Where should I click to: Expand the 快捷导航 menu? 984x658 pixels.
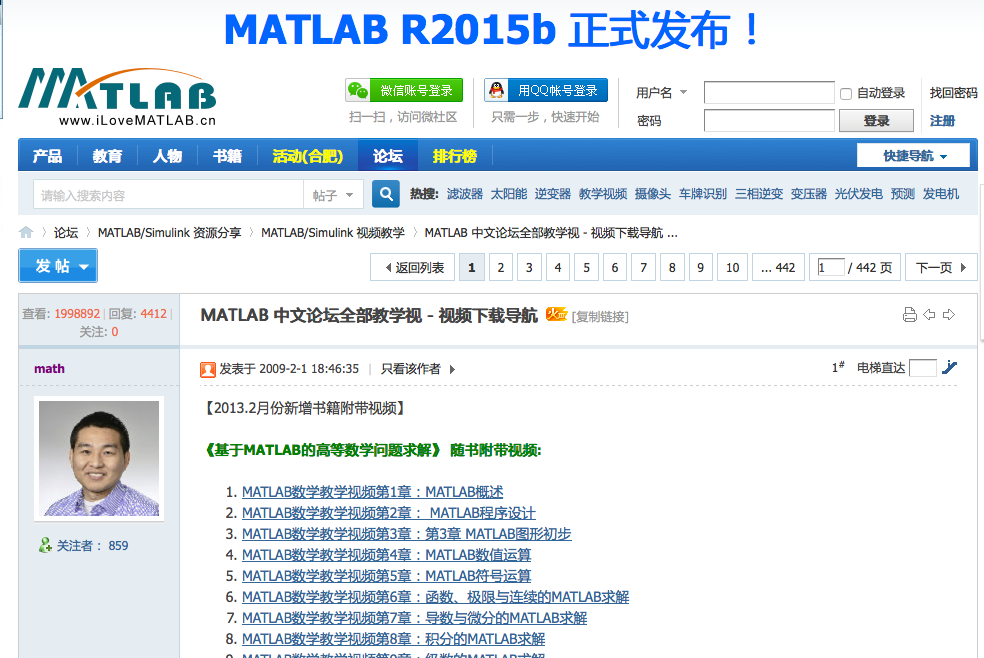coord(914,156)
